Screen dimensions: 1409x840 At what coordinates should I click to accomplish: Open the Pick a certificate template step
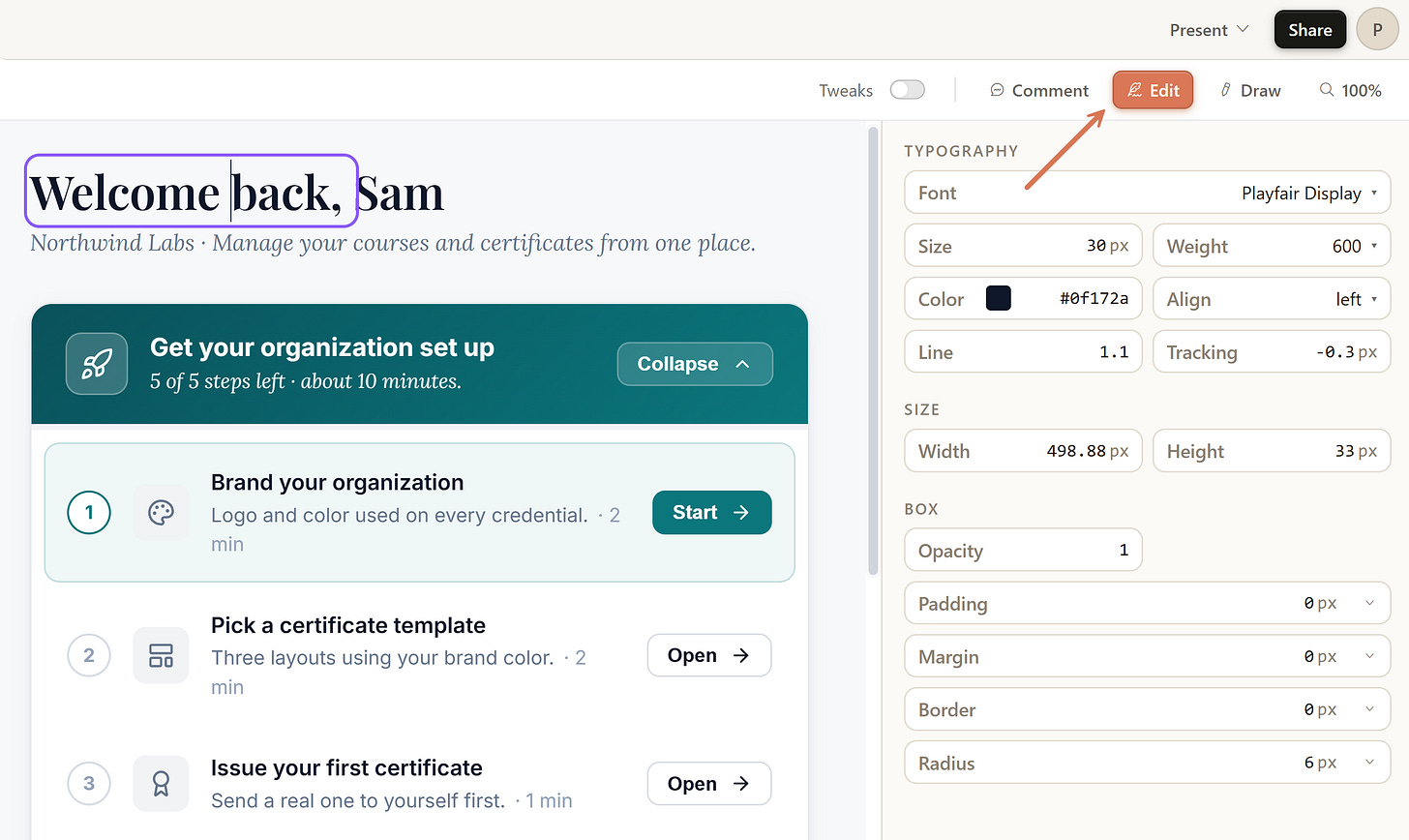click(x=709, y=655)
